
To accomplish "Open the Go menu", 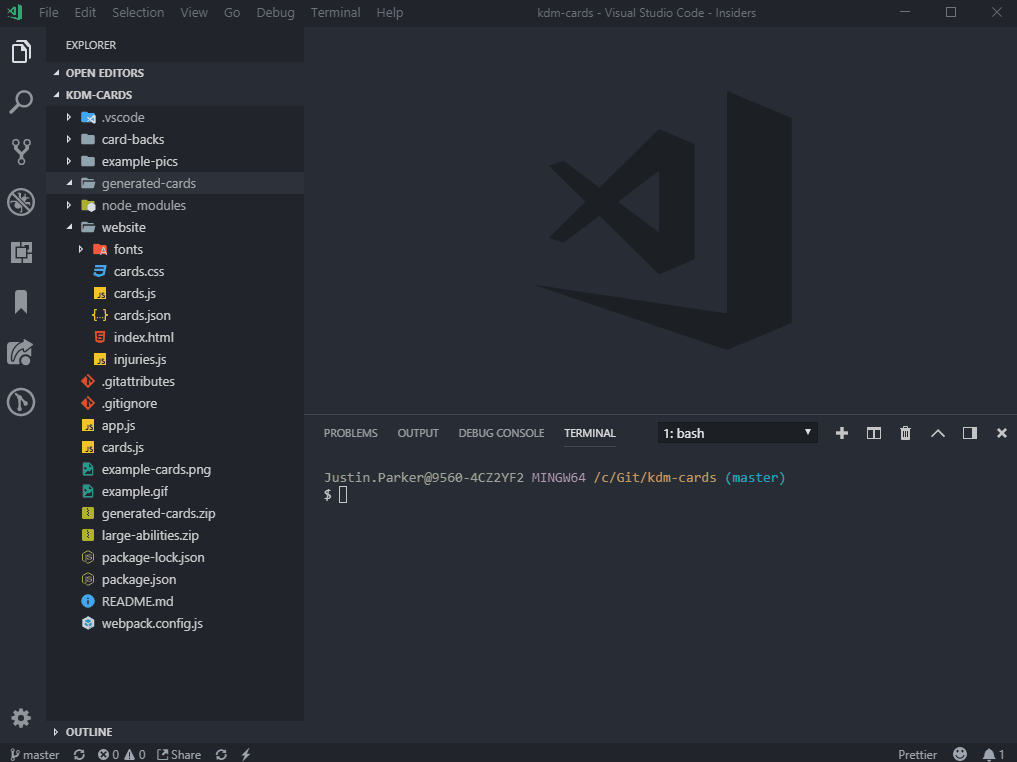I will click(232, 12).
